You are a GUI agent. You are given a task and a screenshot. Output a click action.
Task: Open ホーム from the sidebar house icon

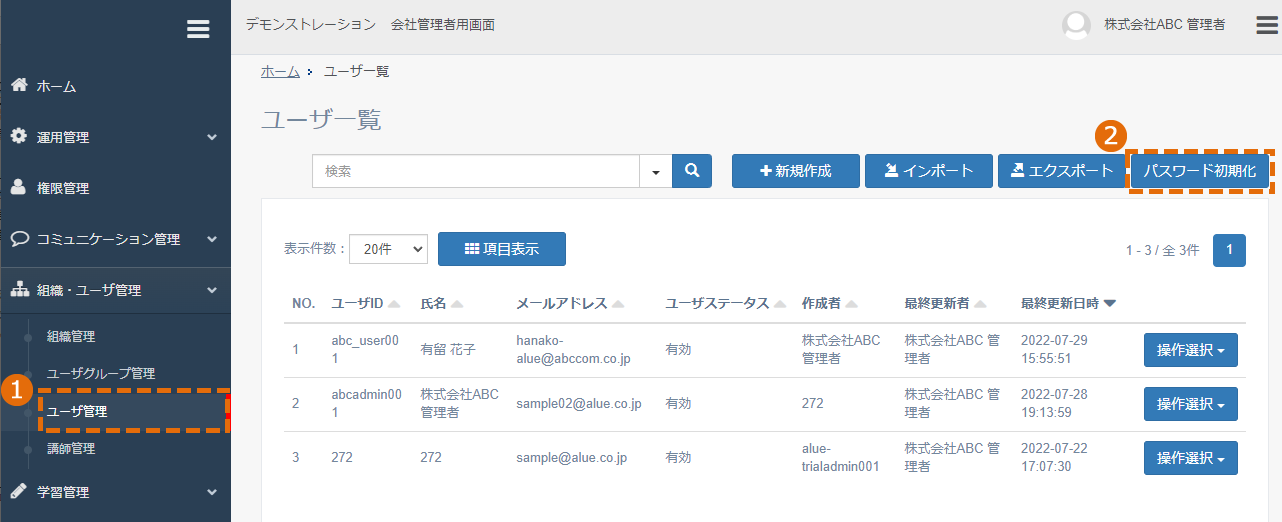tap(19, 86)
